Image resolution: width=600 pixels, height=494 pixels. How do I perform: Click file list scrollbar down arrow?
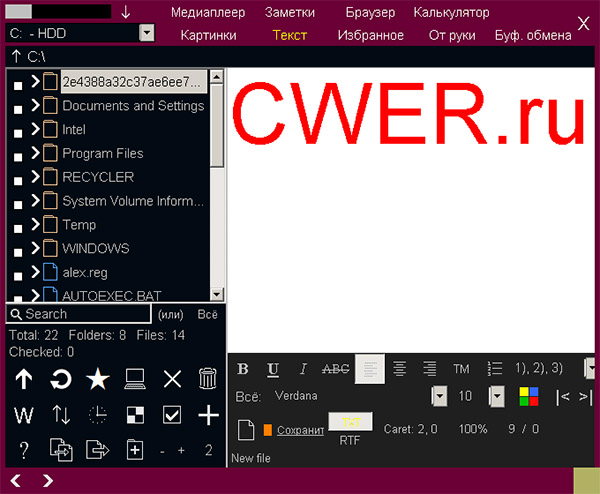217,294
